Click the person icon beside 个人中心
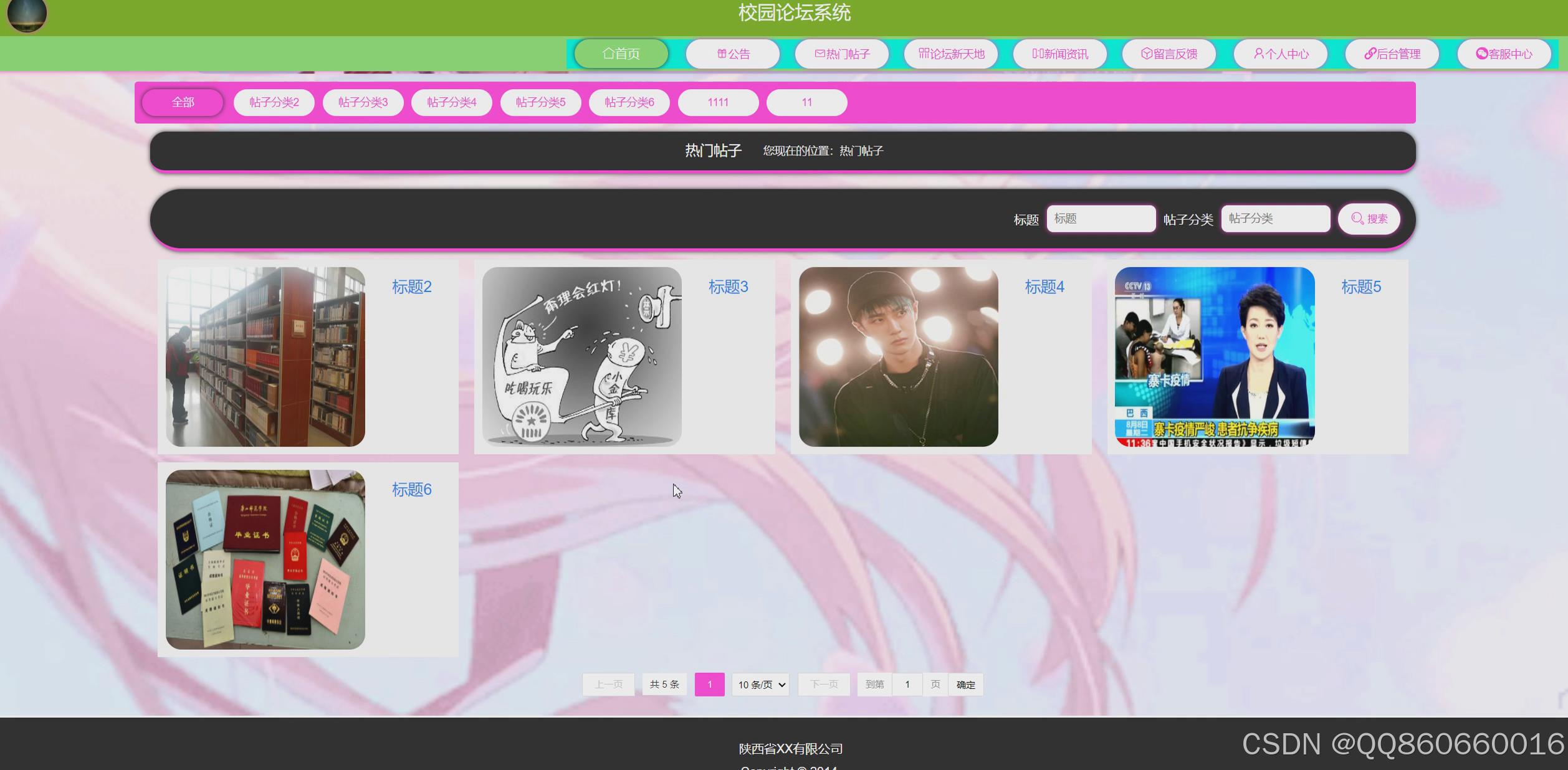Screen dimensions: 1568x770 1259,54
